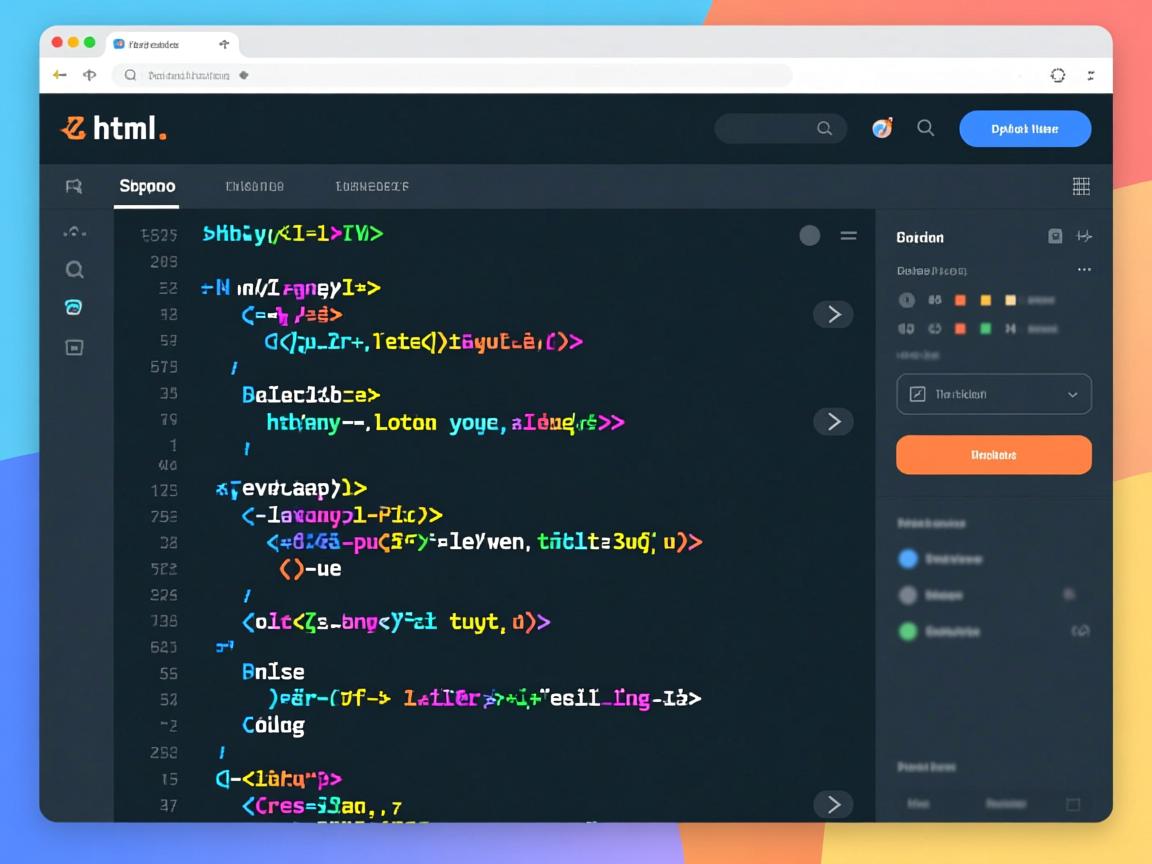Viewport: 1152px width, 864px height.
Task: Select the blue circle option in right panel
Action: [908, 559]
